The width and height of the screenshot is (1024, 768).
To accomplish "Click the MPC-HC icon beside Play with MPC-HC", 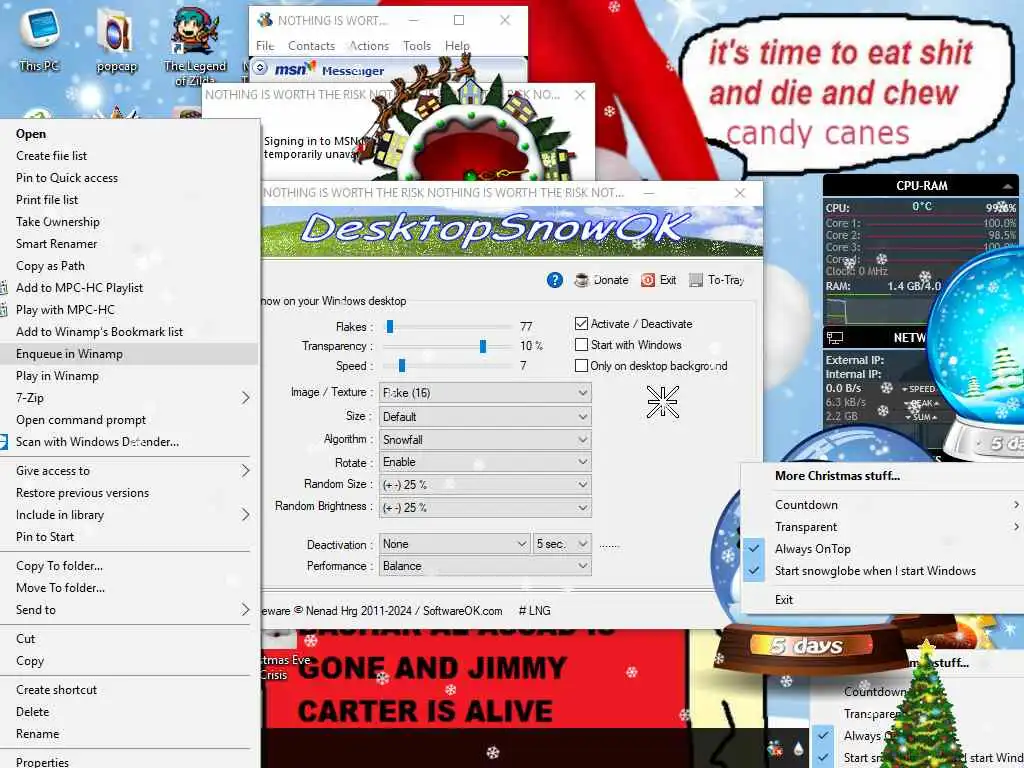I will coord(4,310).
